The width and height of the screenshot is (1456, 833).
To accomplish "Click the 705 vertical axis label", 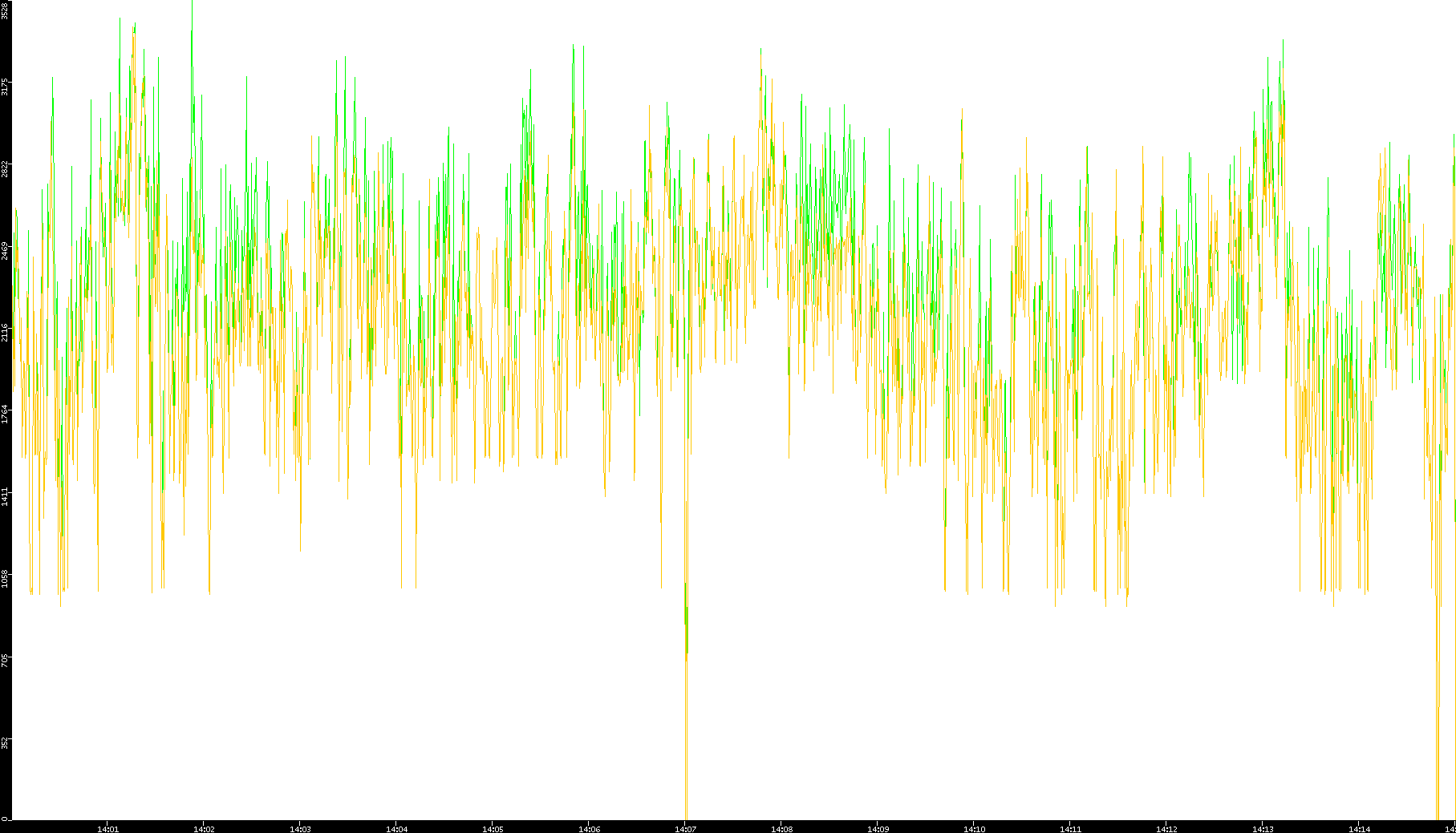I will point(6,660).
